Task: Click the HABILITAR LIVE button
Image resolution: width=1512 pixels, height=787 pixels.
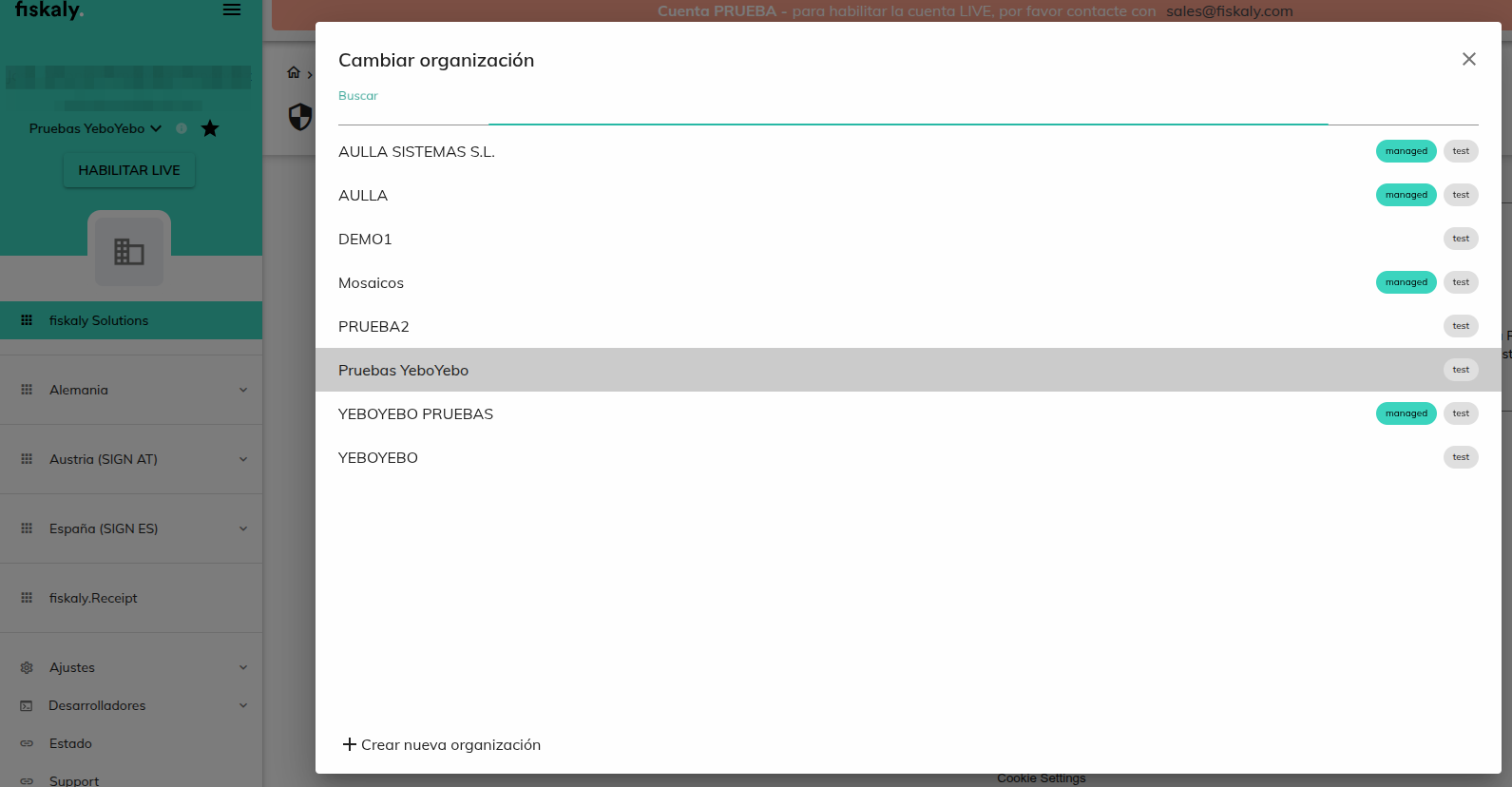Action: (129, 170)
